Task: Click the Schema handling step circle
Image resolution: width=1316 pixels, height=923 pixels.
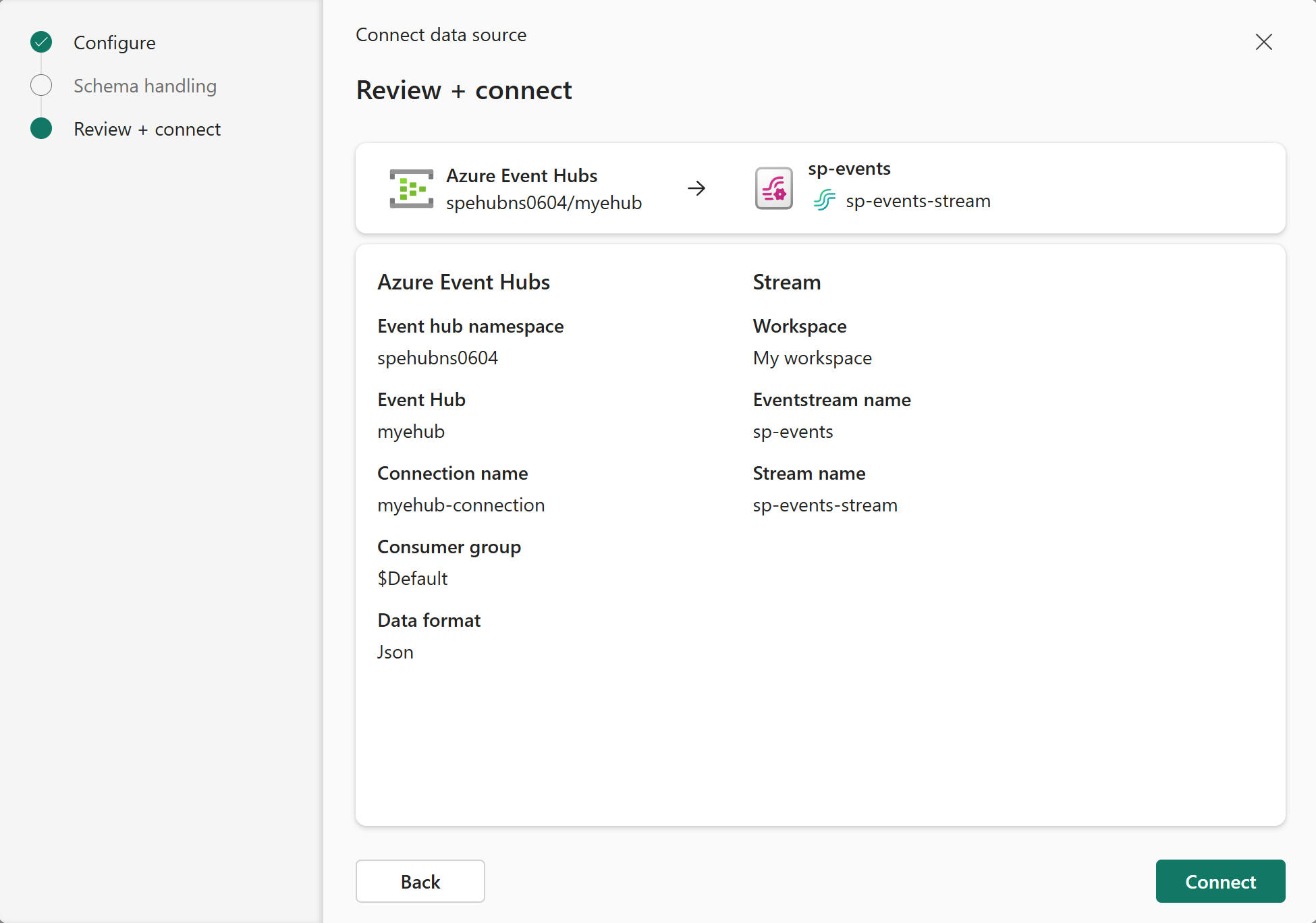Action: pos(41,85)
